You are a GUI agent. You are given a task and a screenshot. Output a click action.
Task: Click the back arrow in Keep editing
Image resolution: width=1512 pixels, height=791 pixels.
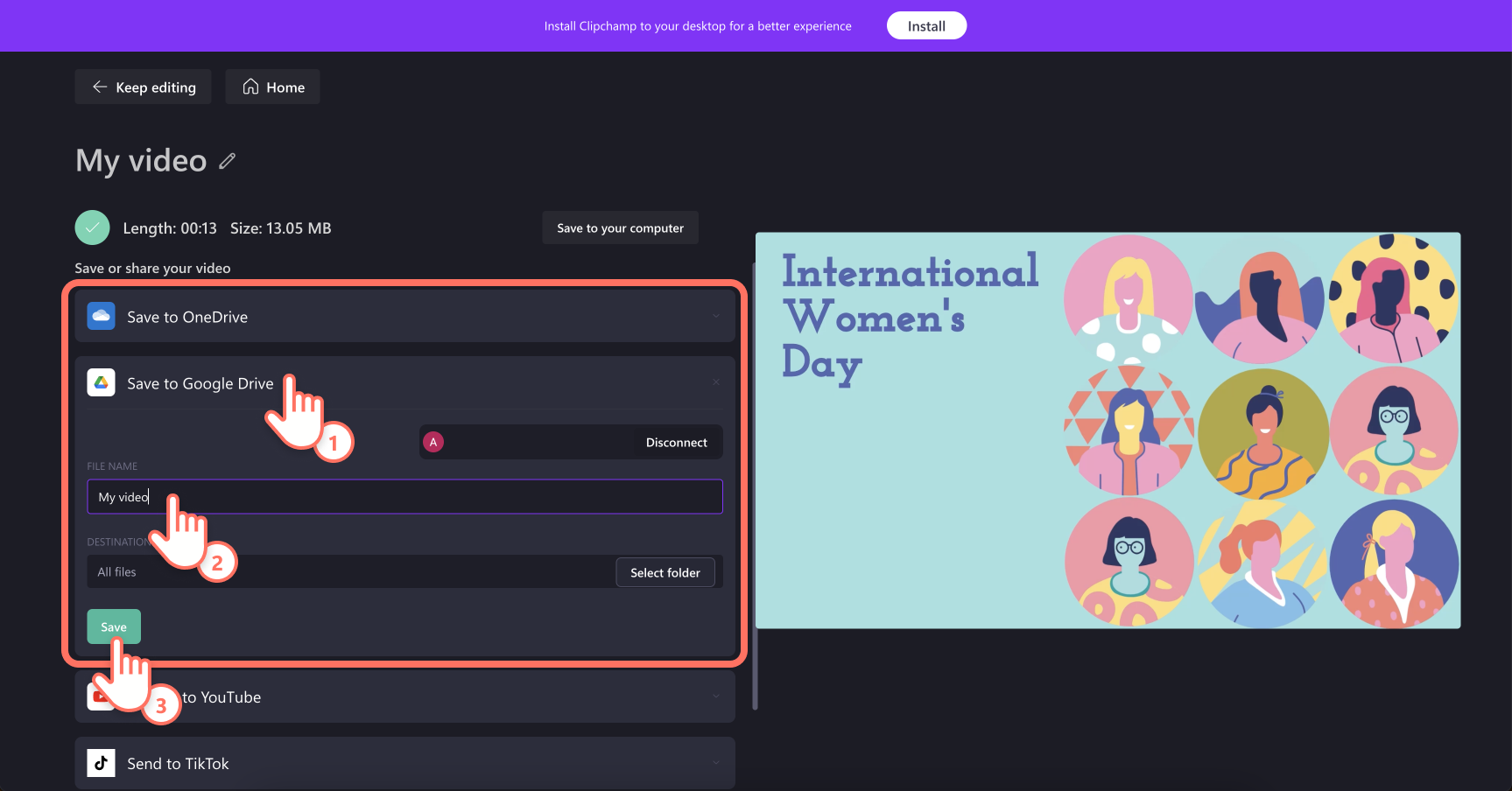(x=100, y=87)
